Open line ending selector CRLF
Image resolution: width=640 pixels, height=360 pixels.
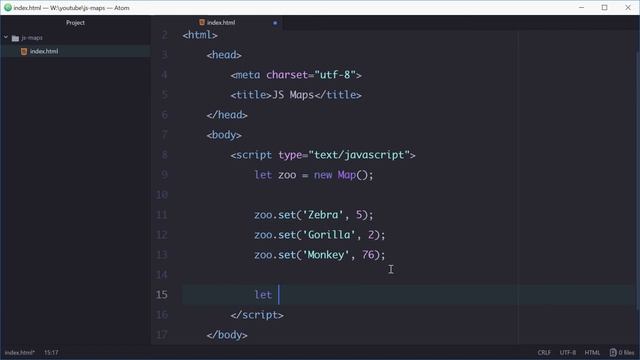pos(544,352)
